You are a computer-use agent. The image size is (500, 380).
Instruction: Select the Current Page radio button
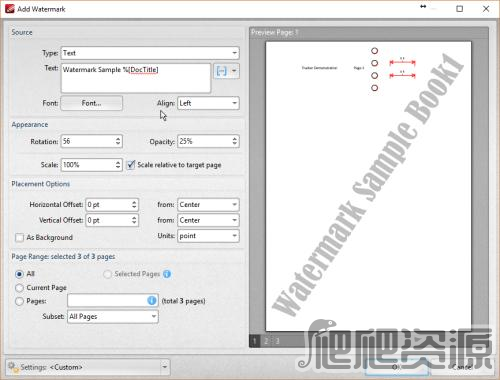click(19, 288)
